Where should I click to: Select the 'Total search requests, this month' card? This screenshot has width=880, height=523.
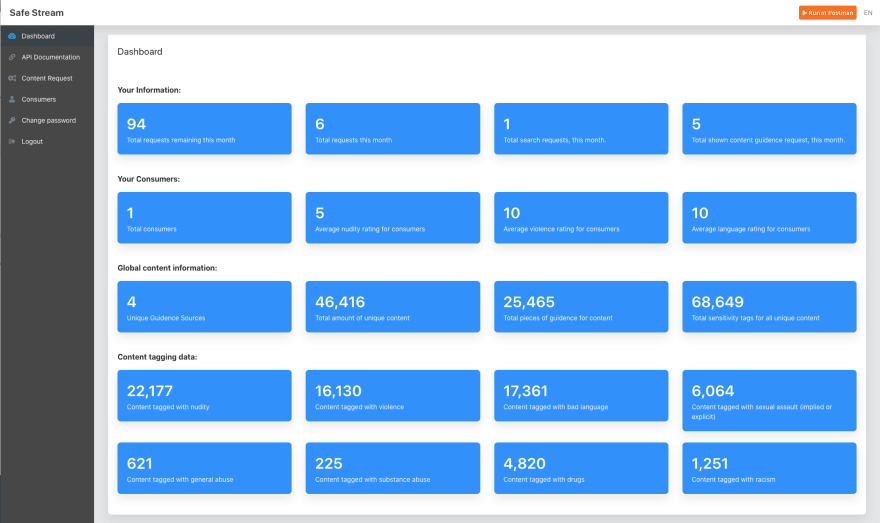click(581, 129)
